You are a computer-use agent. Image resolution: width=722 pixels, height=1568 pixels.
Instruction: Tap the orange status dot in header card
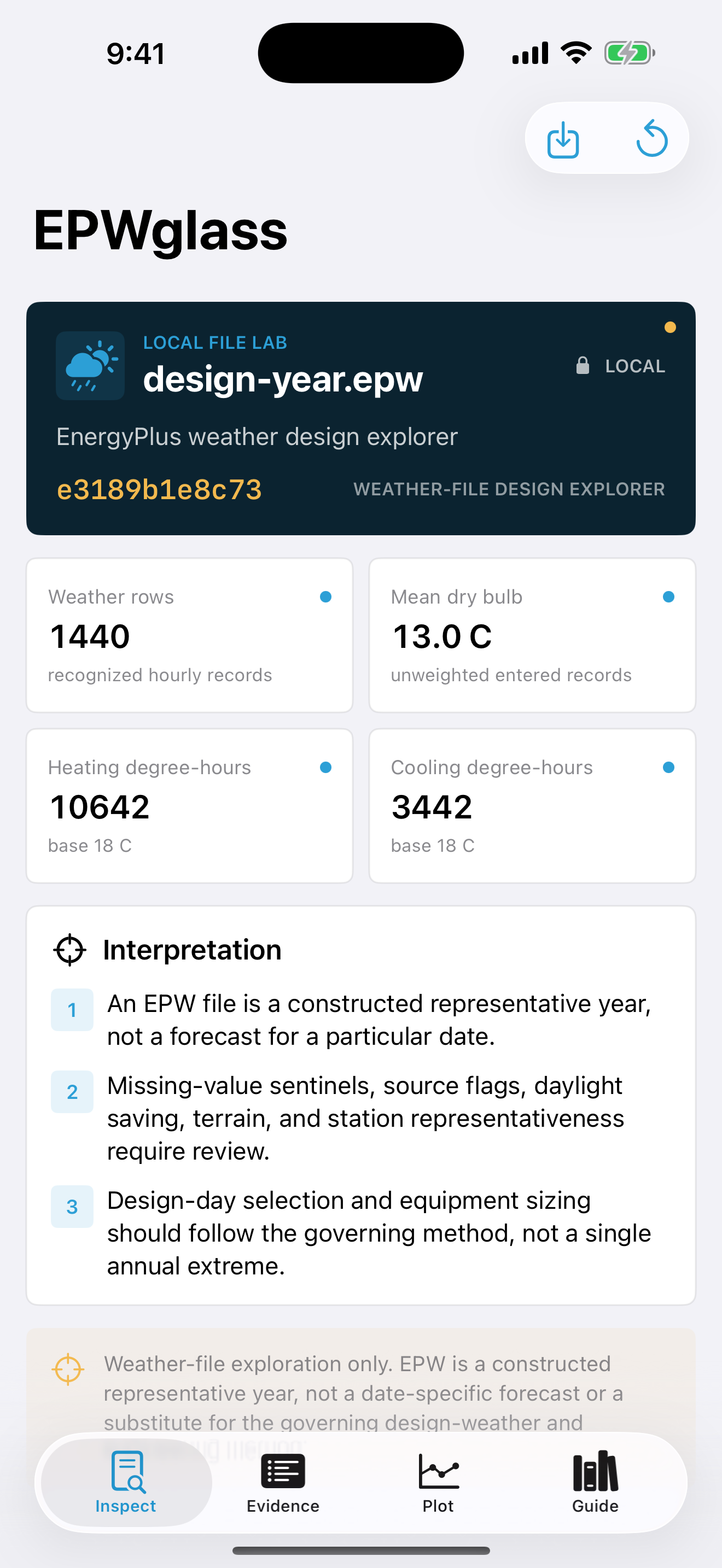(669, 327)
